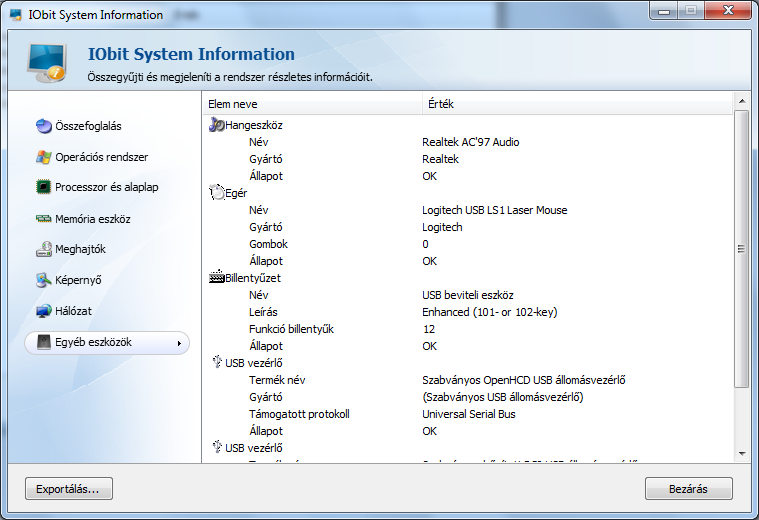The width and height of the screenshot is (759, 520).
Task: Click the Hálózat monitor icon
Action: [x=44, y=311]
